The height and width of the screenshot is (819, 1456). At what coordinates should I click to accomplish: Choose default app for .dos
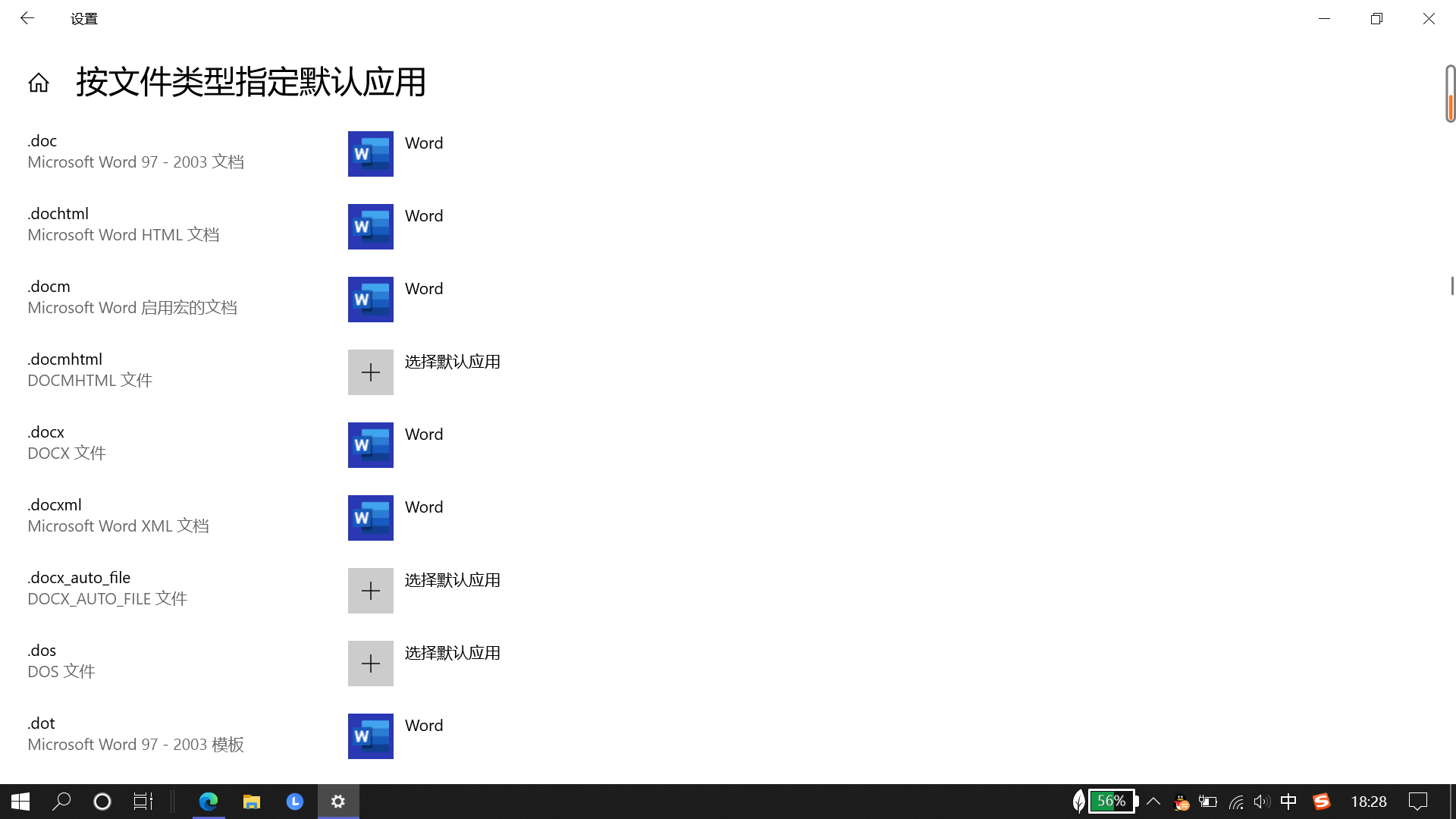coord(453,653)
